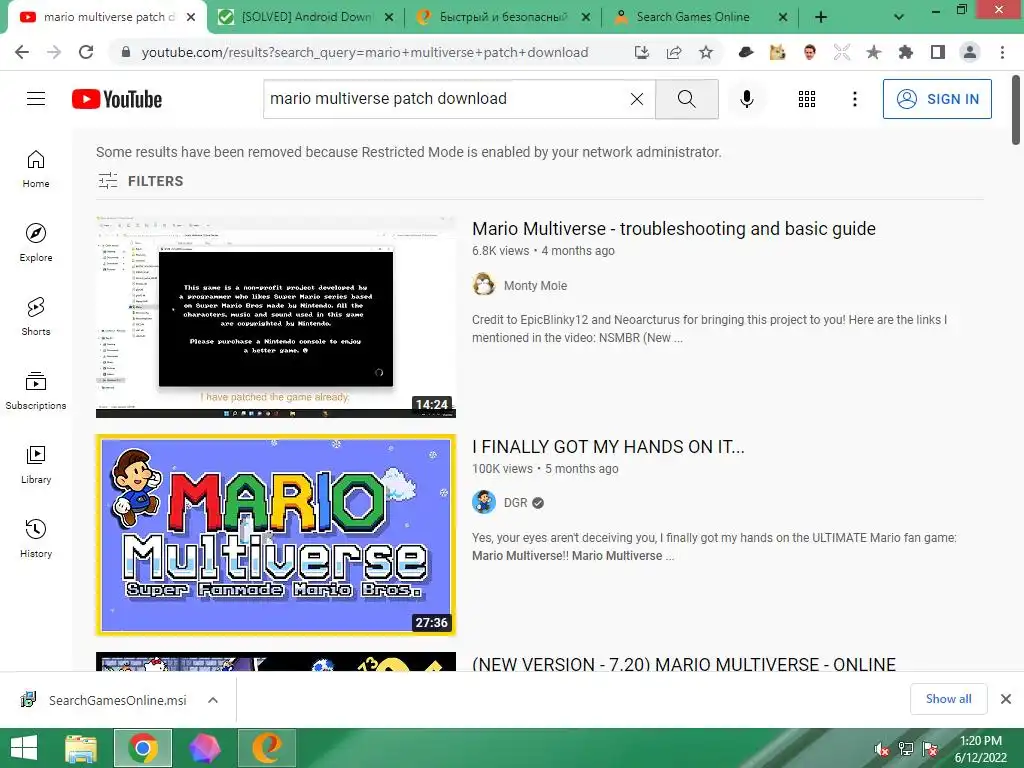The height and width of the screenshot is (768, 1024).
Task: Go forward with browser forward arrow
Action: pyautogui.click(x=54, y=52)
